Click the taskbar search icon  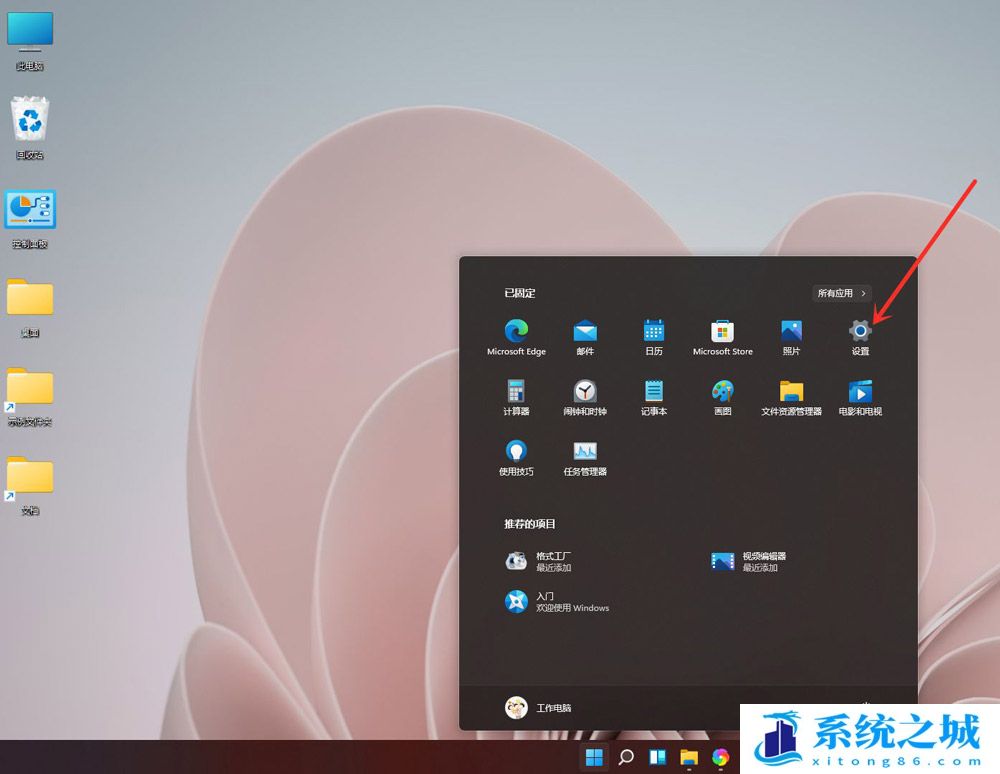[626, 757]
